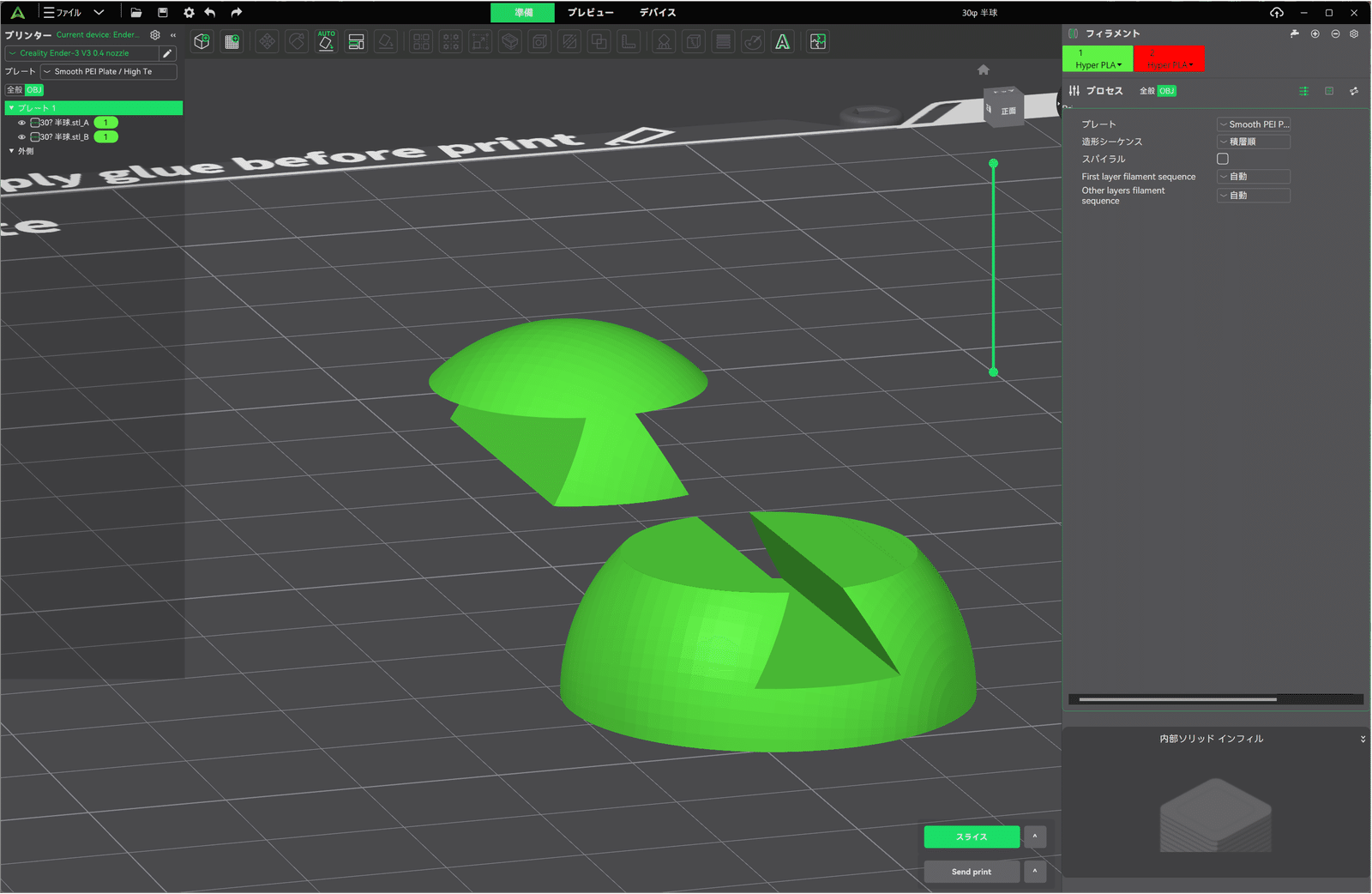Click the overlapping squares boolean icon
This screenshot has width=1372, height=894.
[x=599, y=41]
